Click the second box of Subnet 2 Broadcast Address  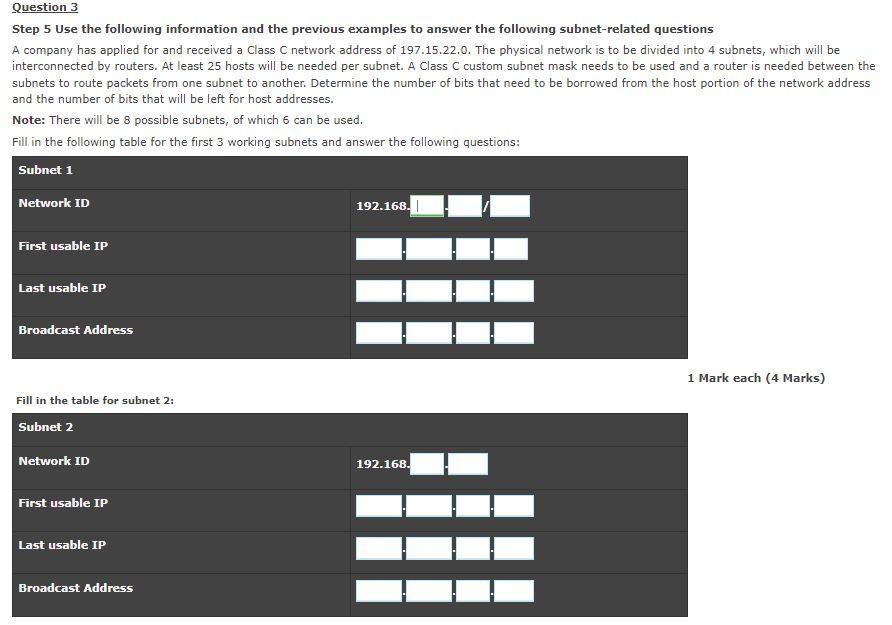(427, 590)
